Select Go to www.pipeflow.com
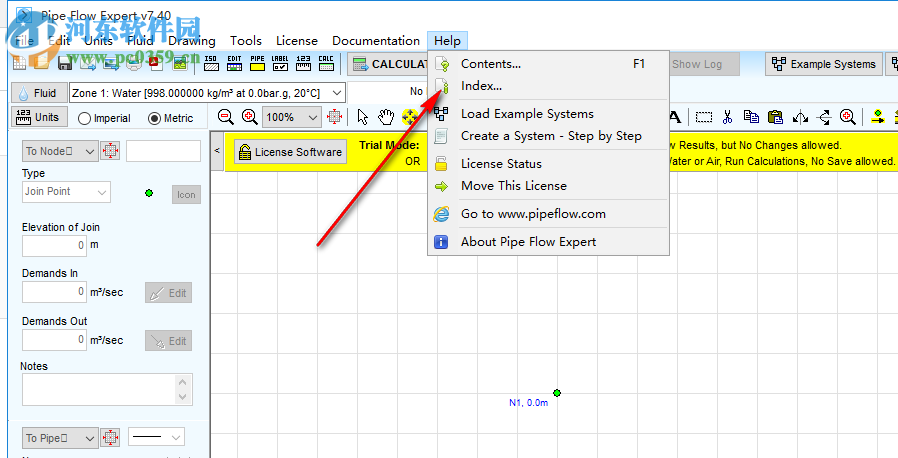This screenshot has width=898, height=458. pos(548,214)
